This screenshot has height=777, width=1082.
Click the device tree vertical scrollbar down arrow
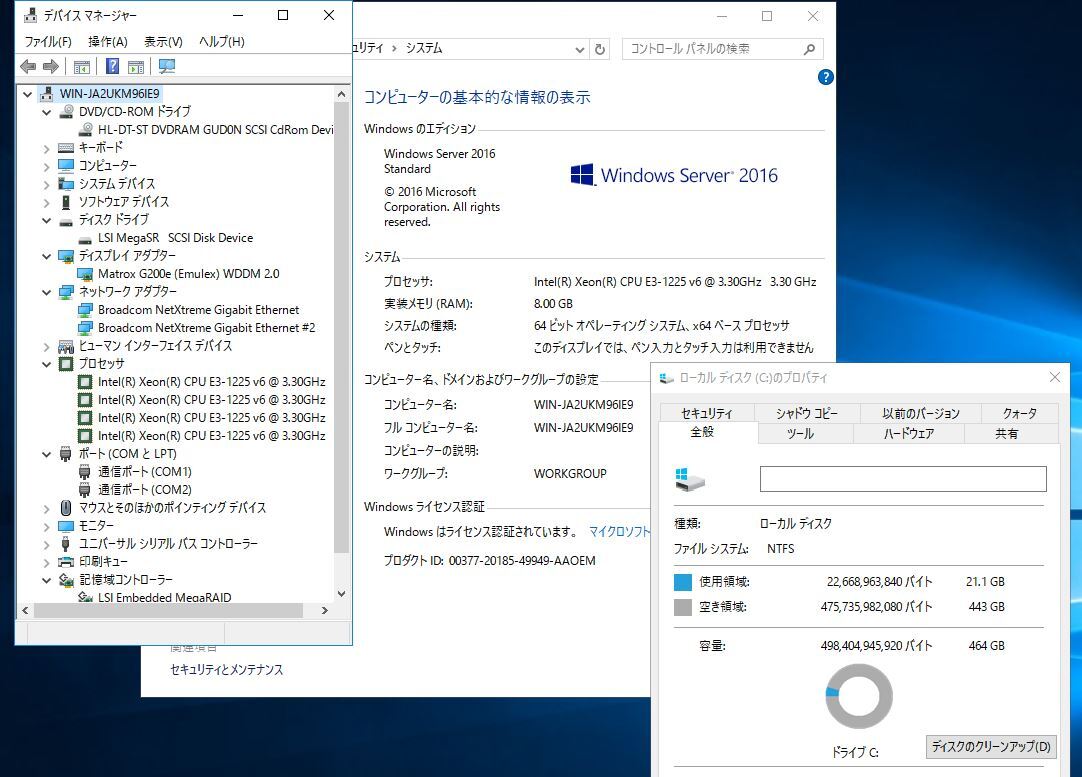point(342,593)
